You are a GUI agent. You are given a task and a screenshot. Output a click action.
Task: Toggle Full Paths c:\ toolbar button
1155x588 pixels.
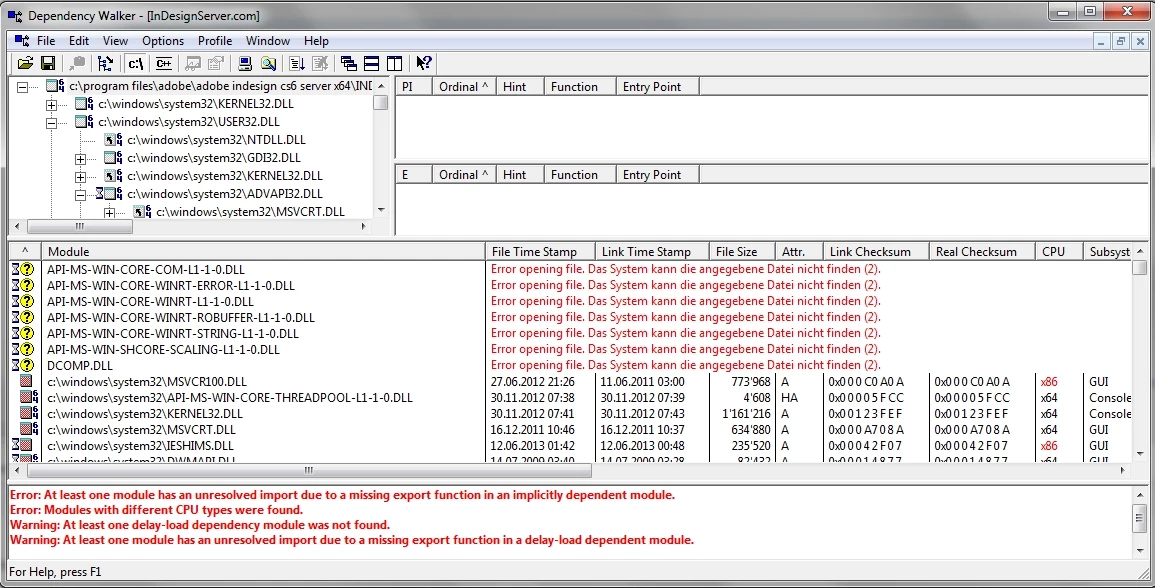point(136,63)
